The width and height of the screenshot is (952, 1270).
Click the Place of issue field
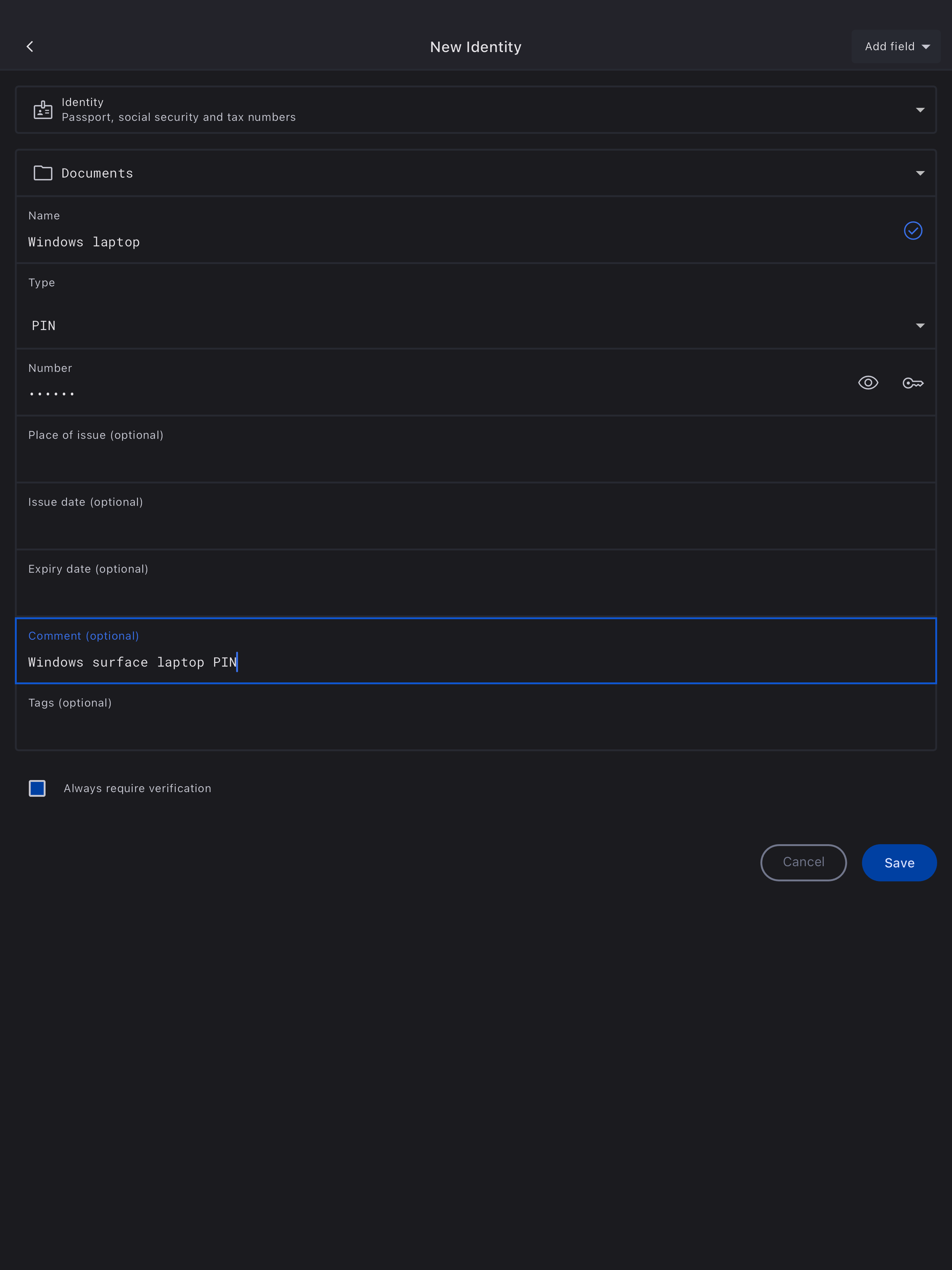(475, 459)
